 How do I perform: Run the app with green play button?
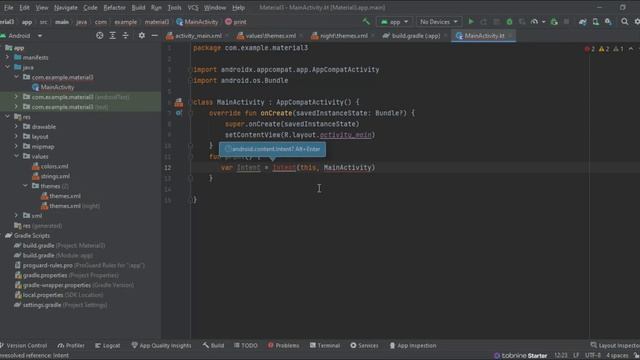pos(471,22)
